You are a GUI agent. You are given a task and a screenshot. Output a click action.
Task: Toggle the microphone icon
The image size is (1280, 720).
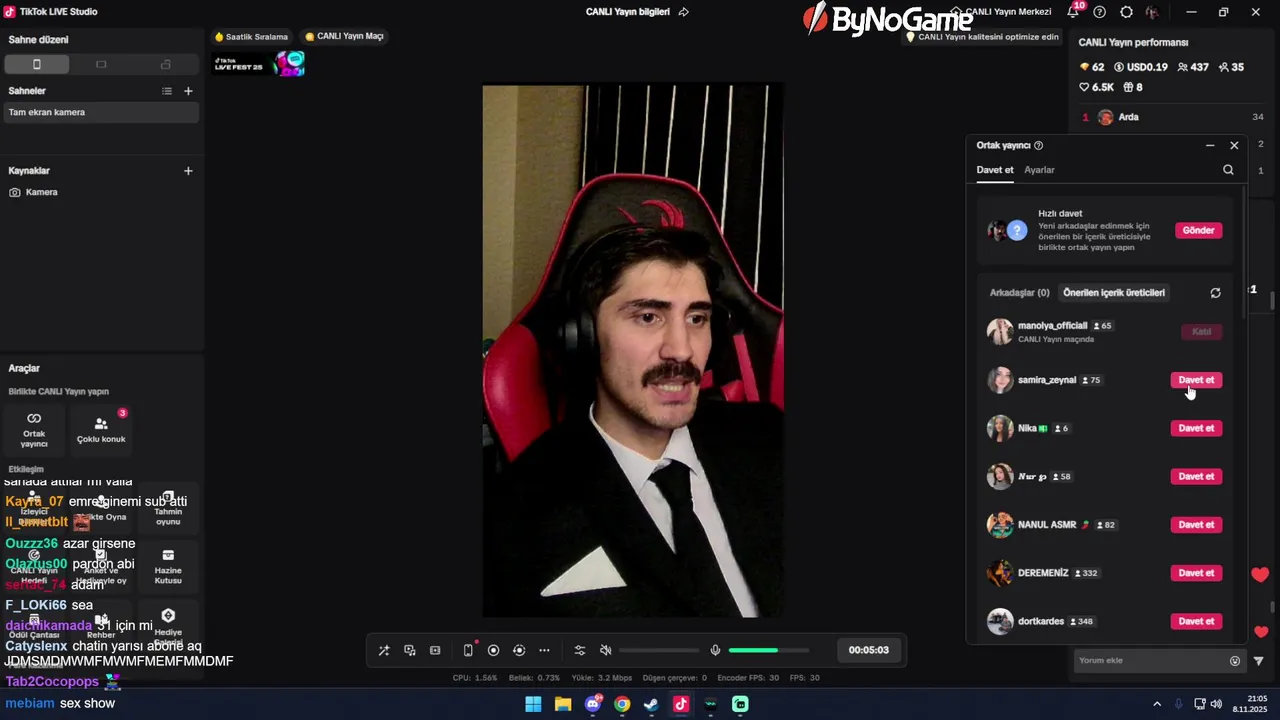coord(715,650)
